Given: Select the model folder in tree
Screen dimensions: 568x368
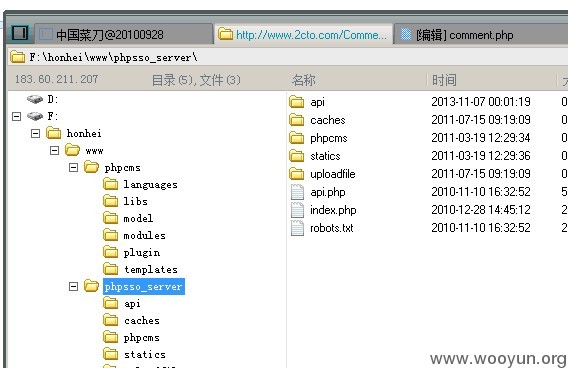Looking at the screenshot, I should click(x=138, y=218).
